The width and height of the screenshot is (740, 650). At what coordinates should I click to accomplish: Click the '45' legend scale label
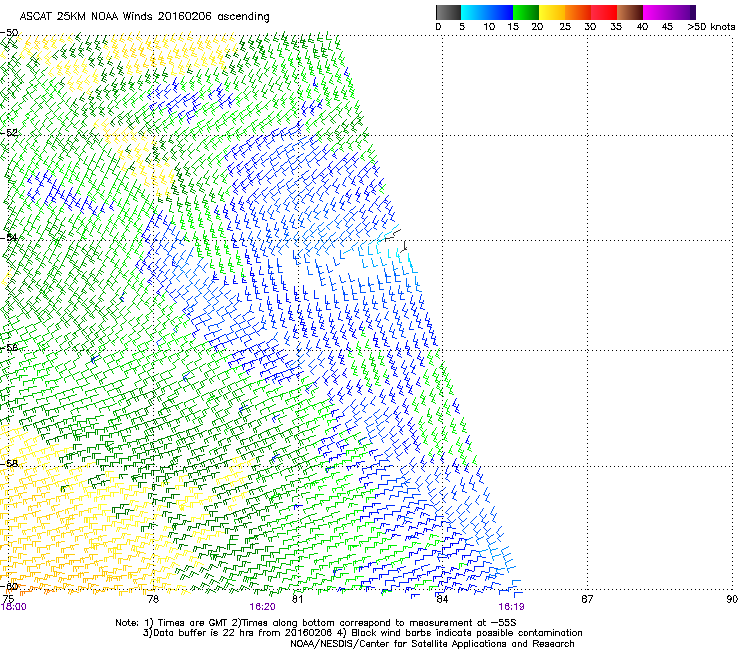667,27
